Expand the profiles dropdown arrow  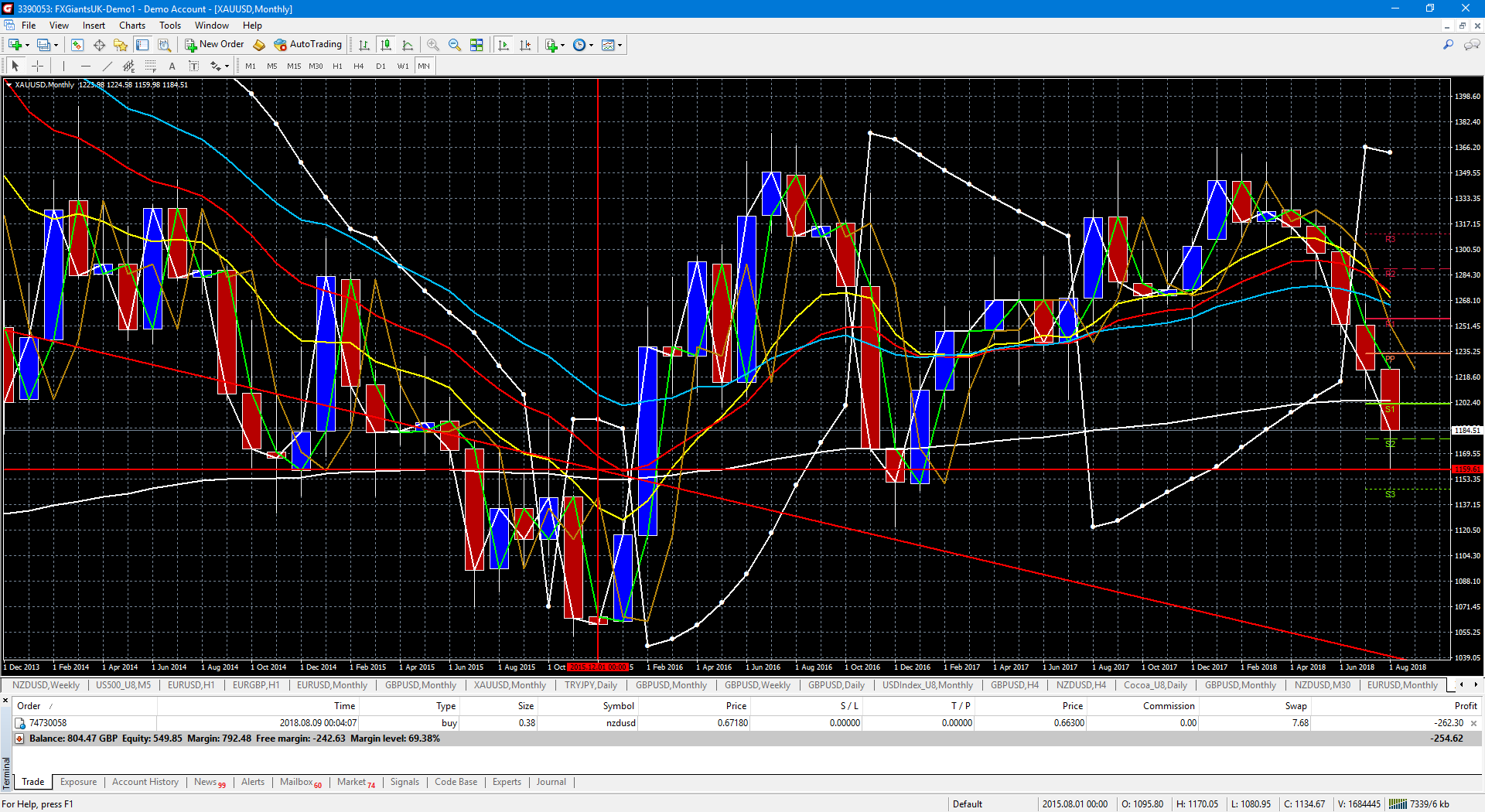point(56,45)
